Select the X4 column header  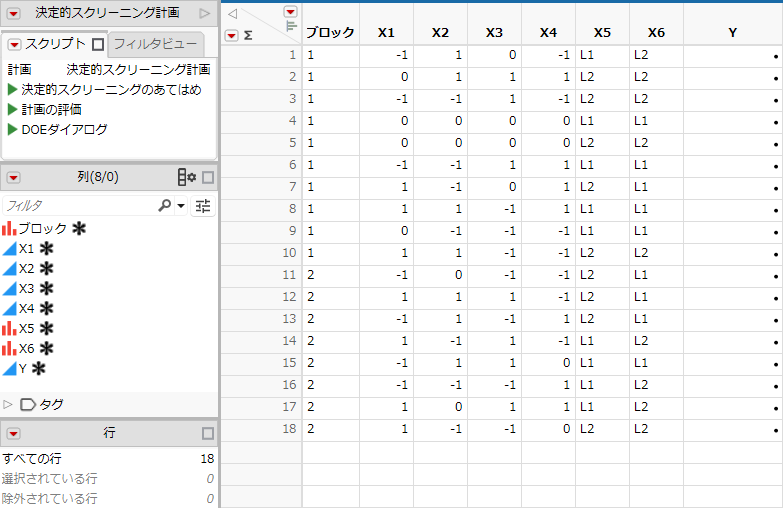tap(548, 32)
